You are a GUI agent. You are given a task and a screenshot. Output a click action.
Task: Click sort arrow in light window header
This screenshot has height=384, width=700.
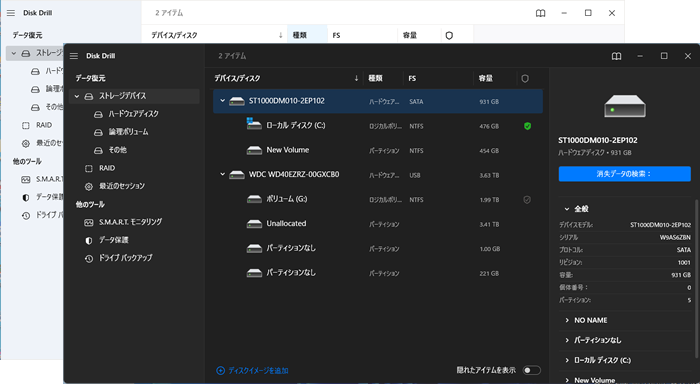(280, 35)
